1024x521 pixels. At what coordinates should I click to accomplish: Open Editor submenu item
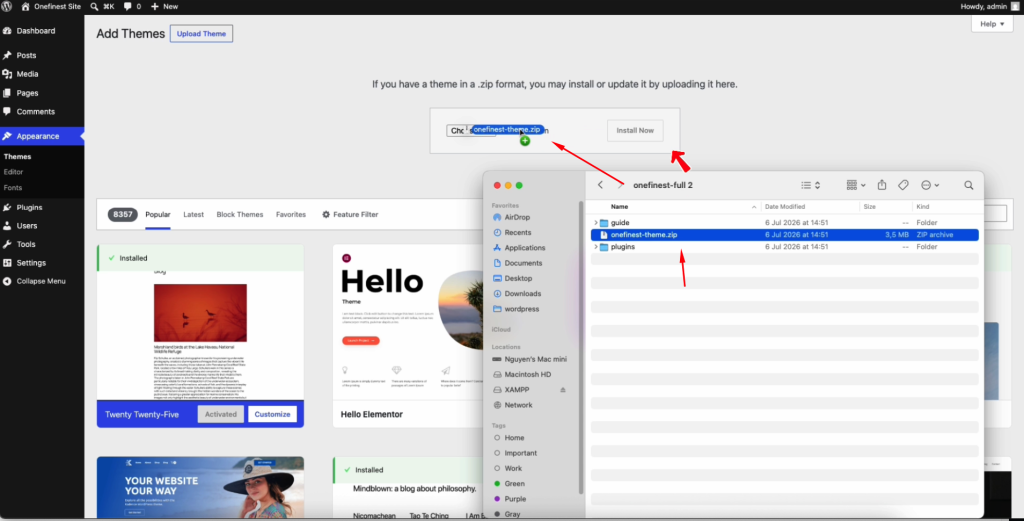coord(14,172)
